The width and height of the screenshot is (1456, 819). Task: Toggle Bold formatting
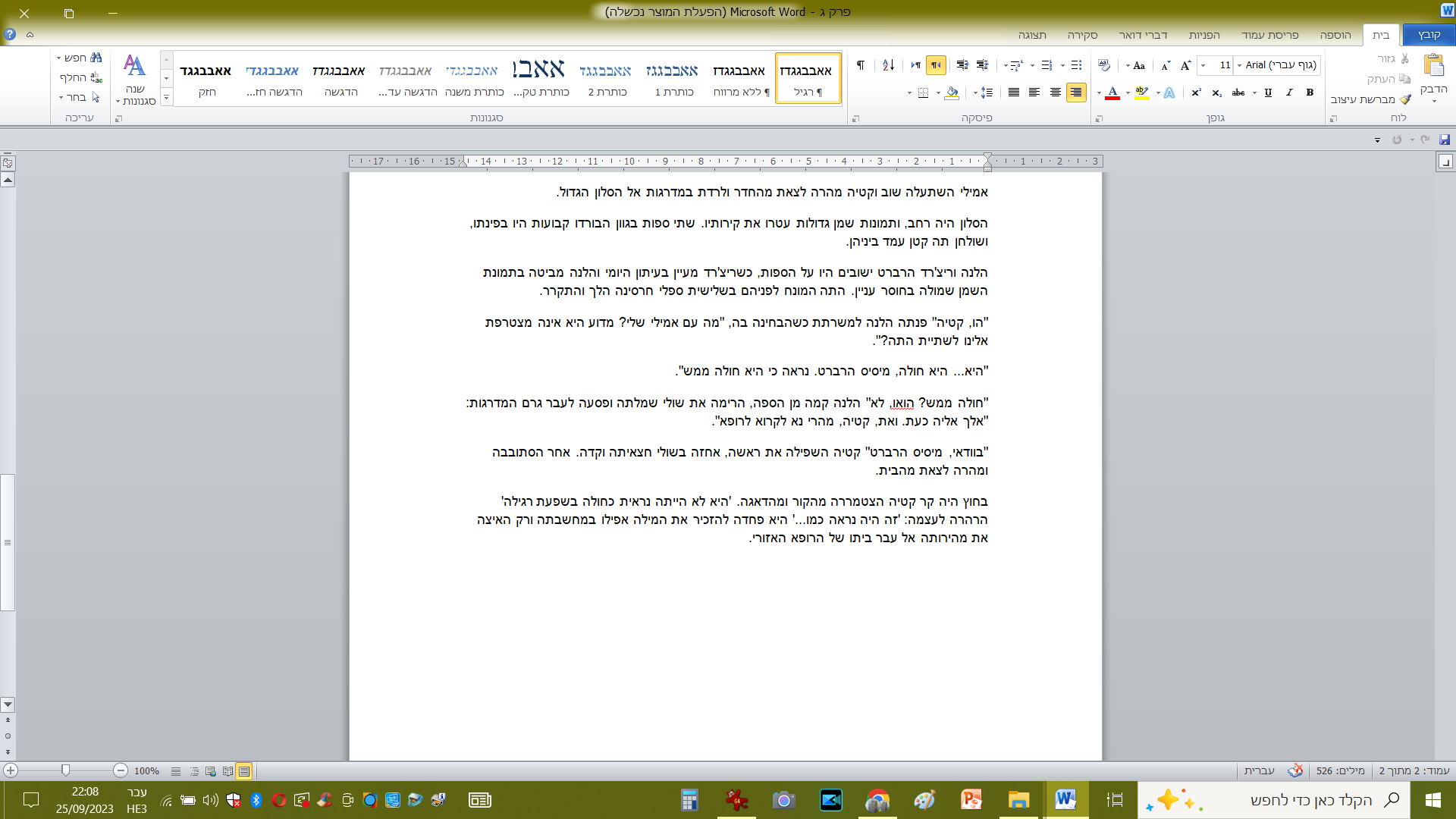[x=1310, y=93]
